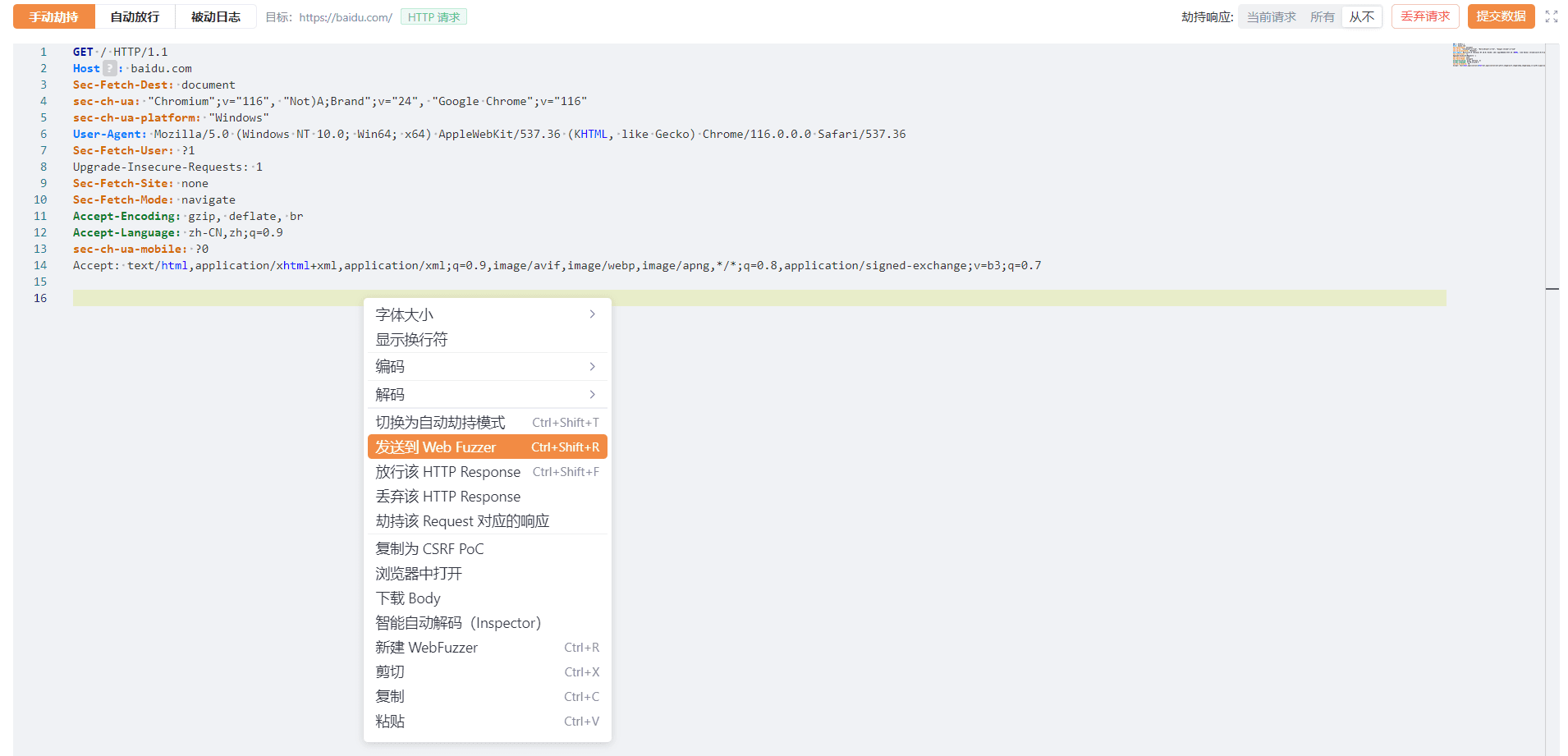Click the question mark icon beside Host

[x=109, y=69]
